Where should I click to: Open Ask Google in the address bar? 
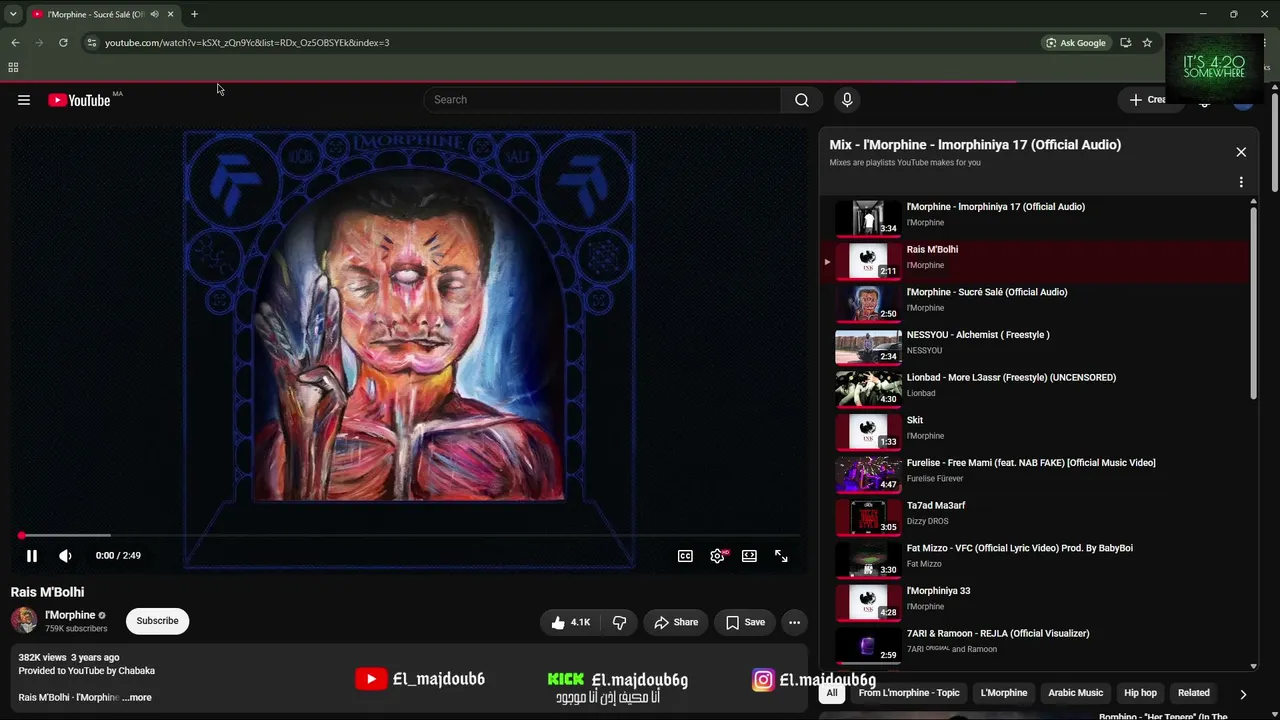[x=1076, y=43]
